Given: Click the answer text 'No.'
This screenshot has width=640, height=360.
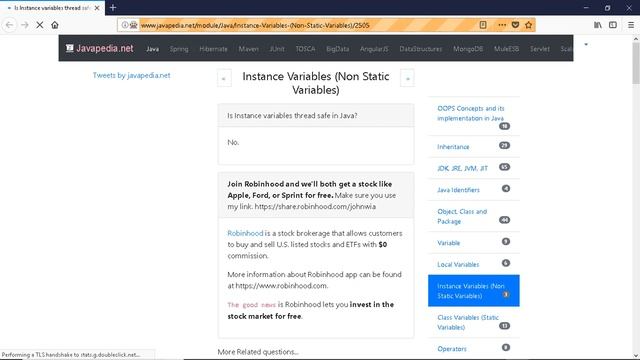Looking at the screenshot, I should pos(233,142).
